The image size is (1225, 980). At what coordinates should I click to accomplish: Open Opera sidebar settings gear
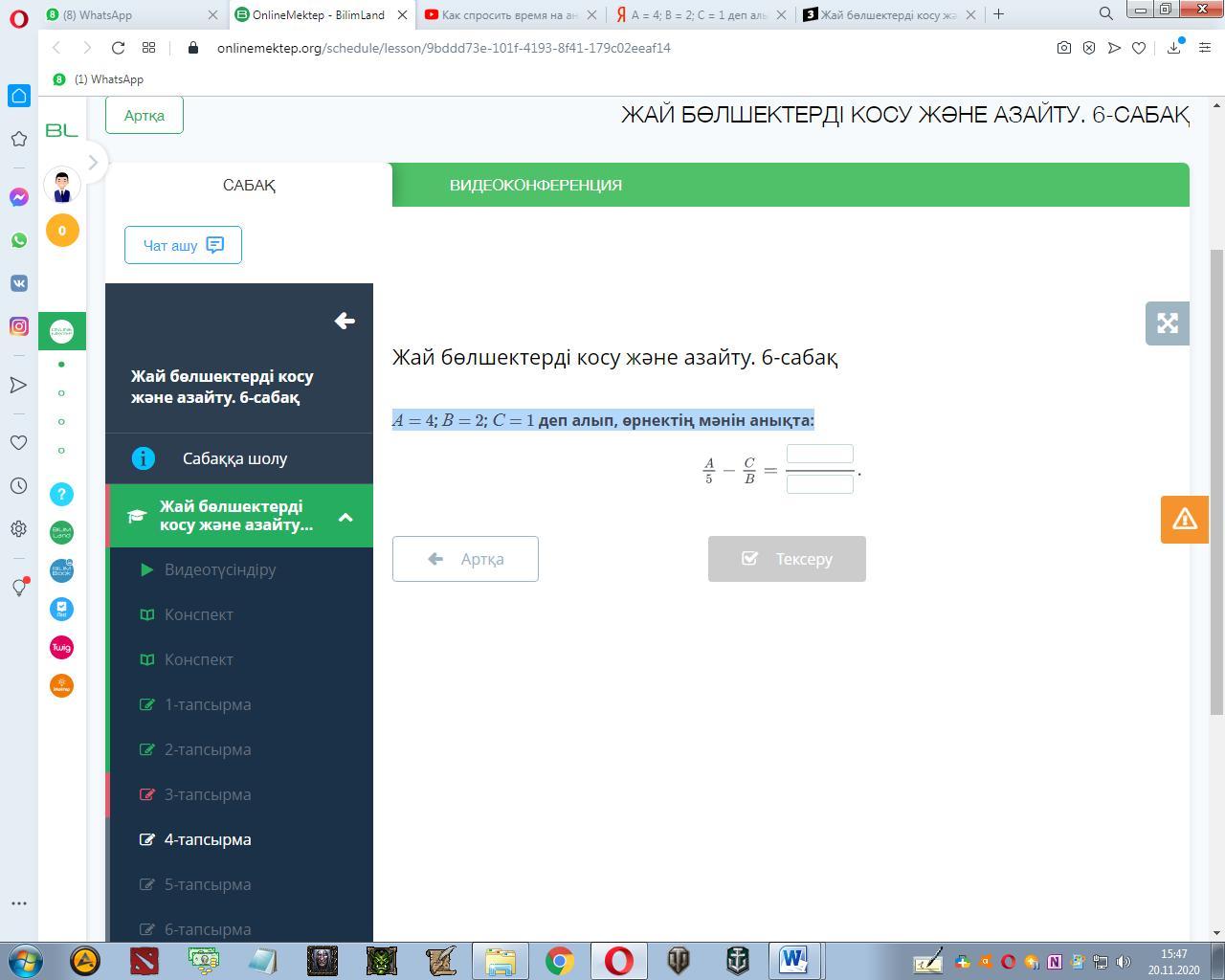pyautogui.click(x=19, y=529)
